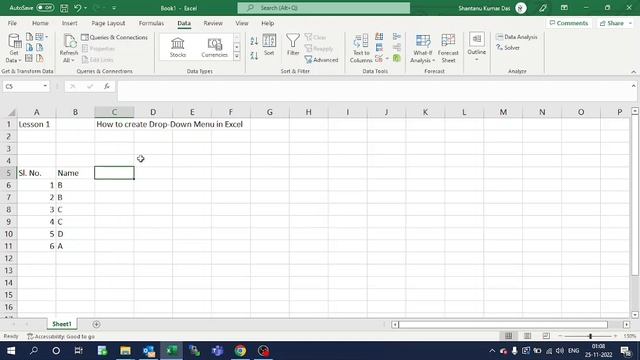Click the Select All corner triangle
The height and width of the screenshot is (360, 640).
click(11, 112)
